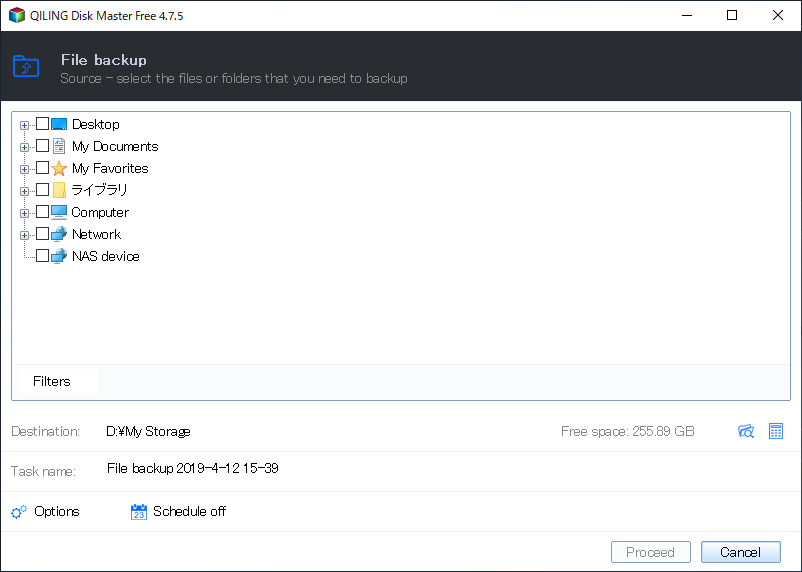Tick the Network checkbox
Image resolution: width=802 pixels, height=572 pixels.
(42, 234)
